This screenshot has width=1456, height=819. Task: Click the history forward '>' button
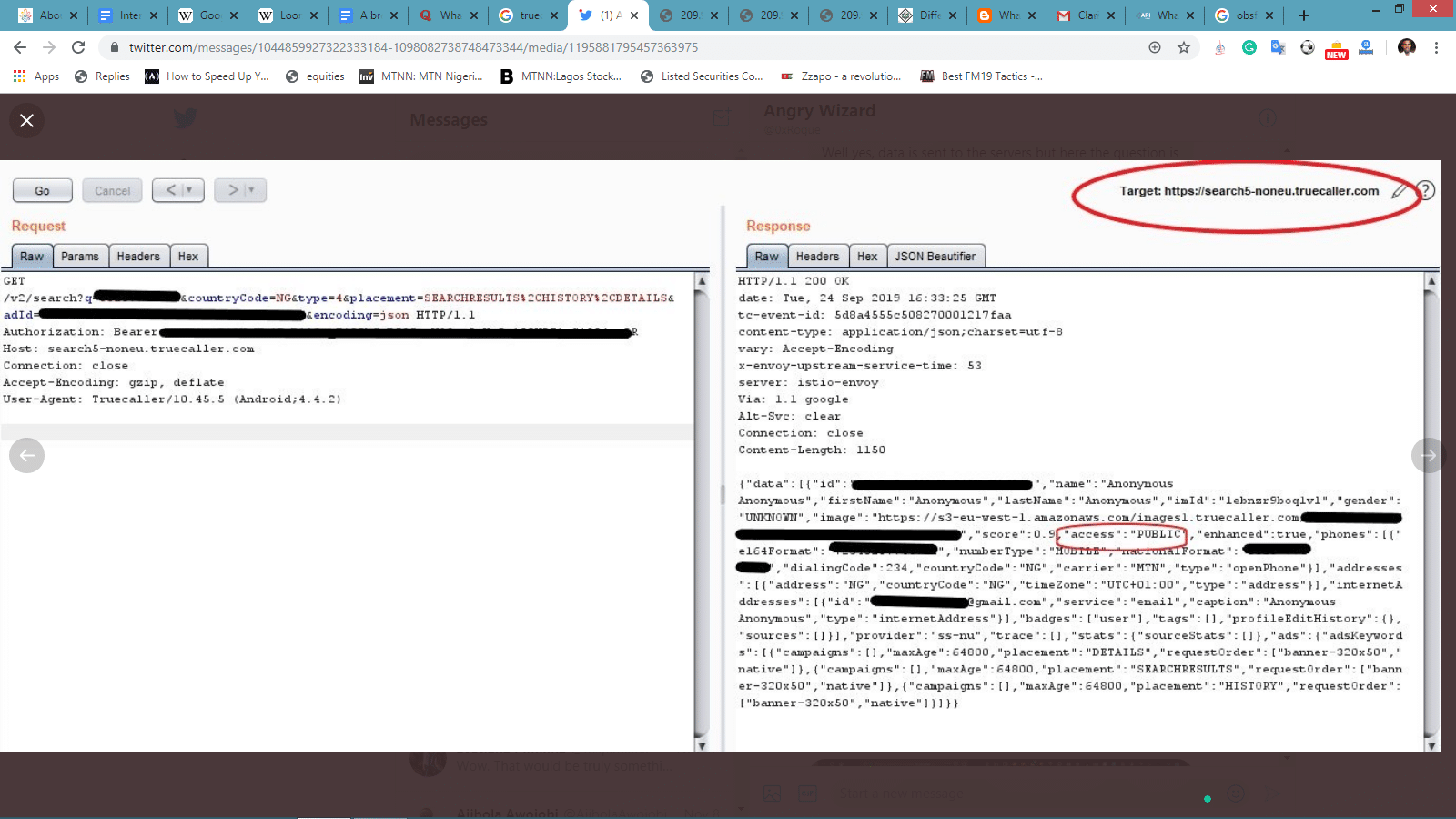(x=240, y=190)
